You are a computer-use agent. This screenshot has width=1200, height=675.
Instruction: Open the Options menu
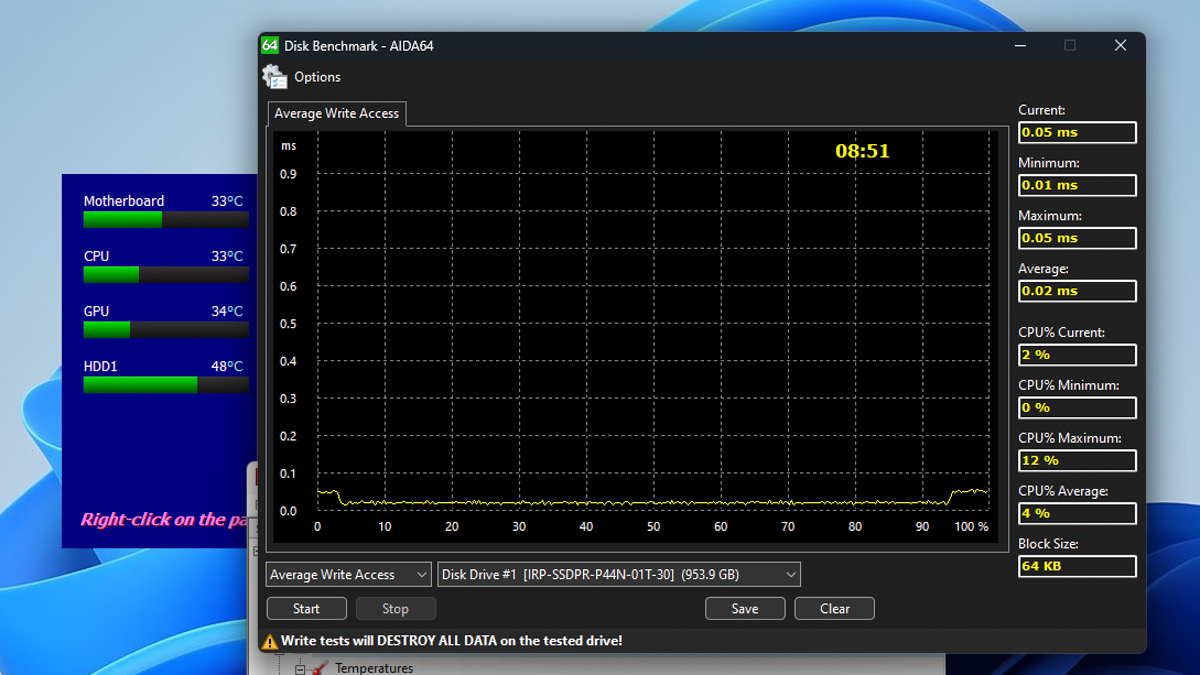(317, 77)
